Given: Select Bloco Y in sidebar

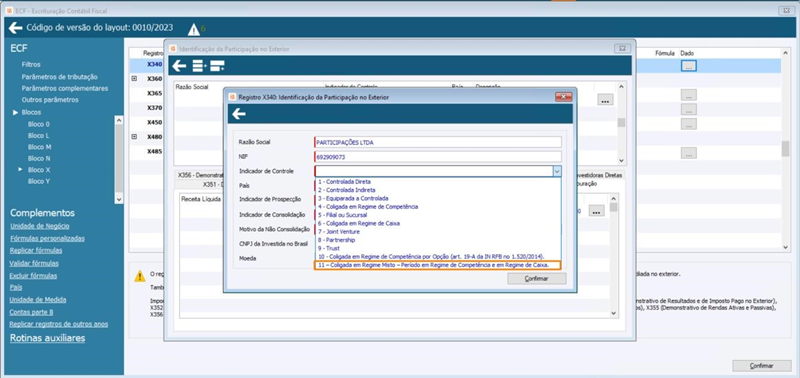Looking at the screenshot, I should tap(39, 181).
